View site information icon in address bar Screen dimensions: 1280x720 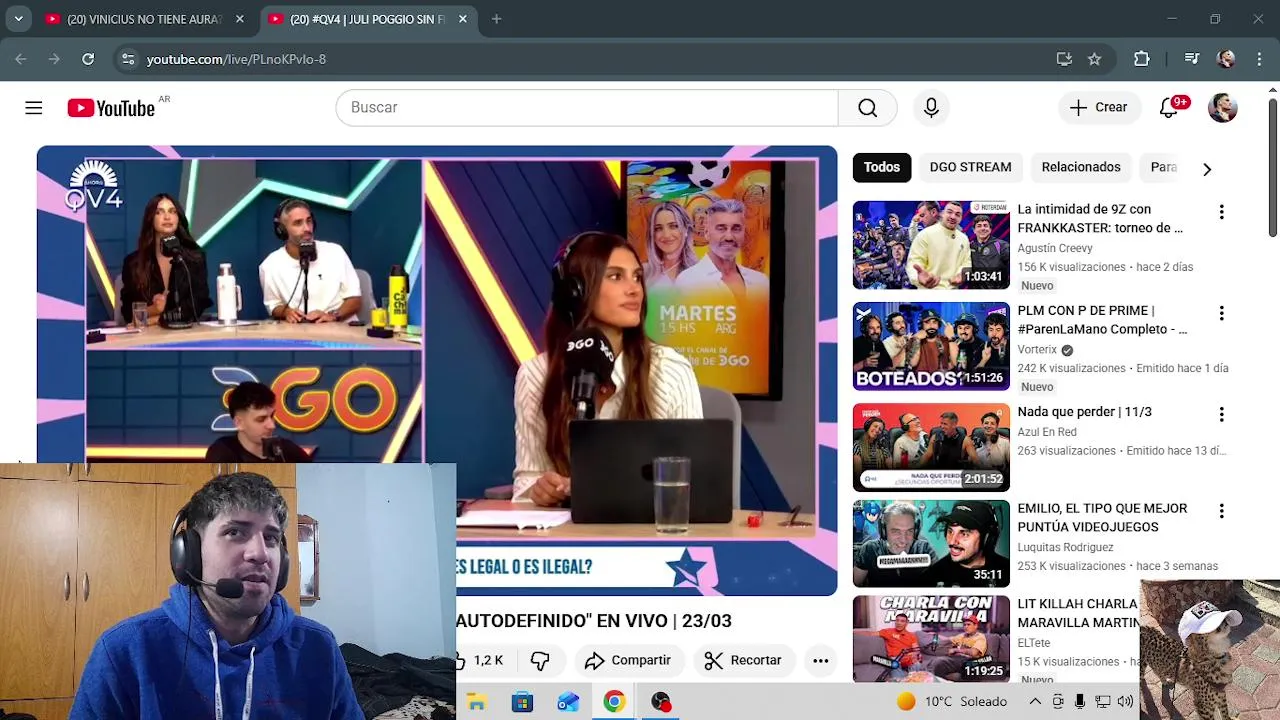pyautogui.click(x=128, y=59)
